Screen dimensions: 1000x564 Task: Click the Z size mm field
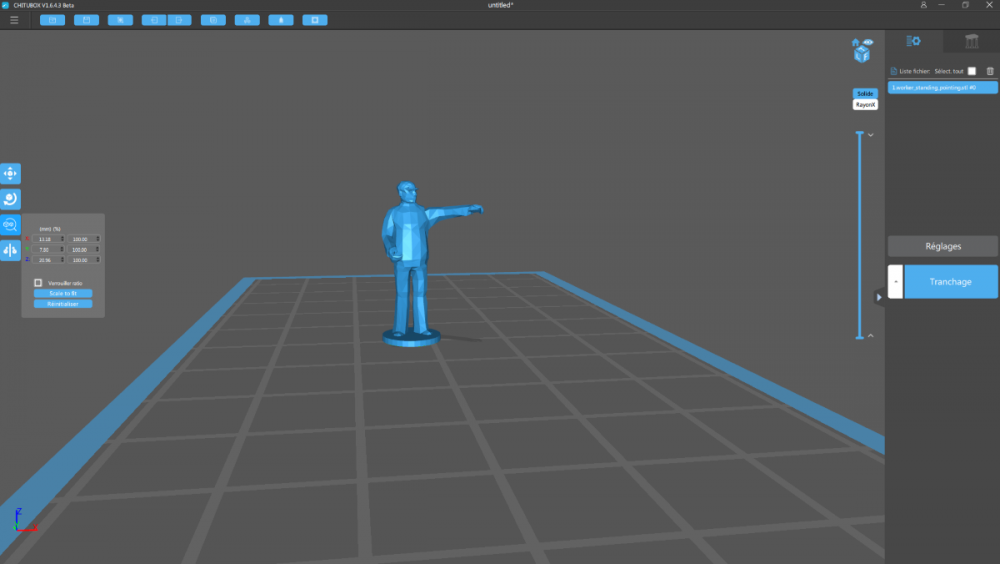(46, 260)
